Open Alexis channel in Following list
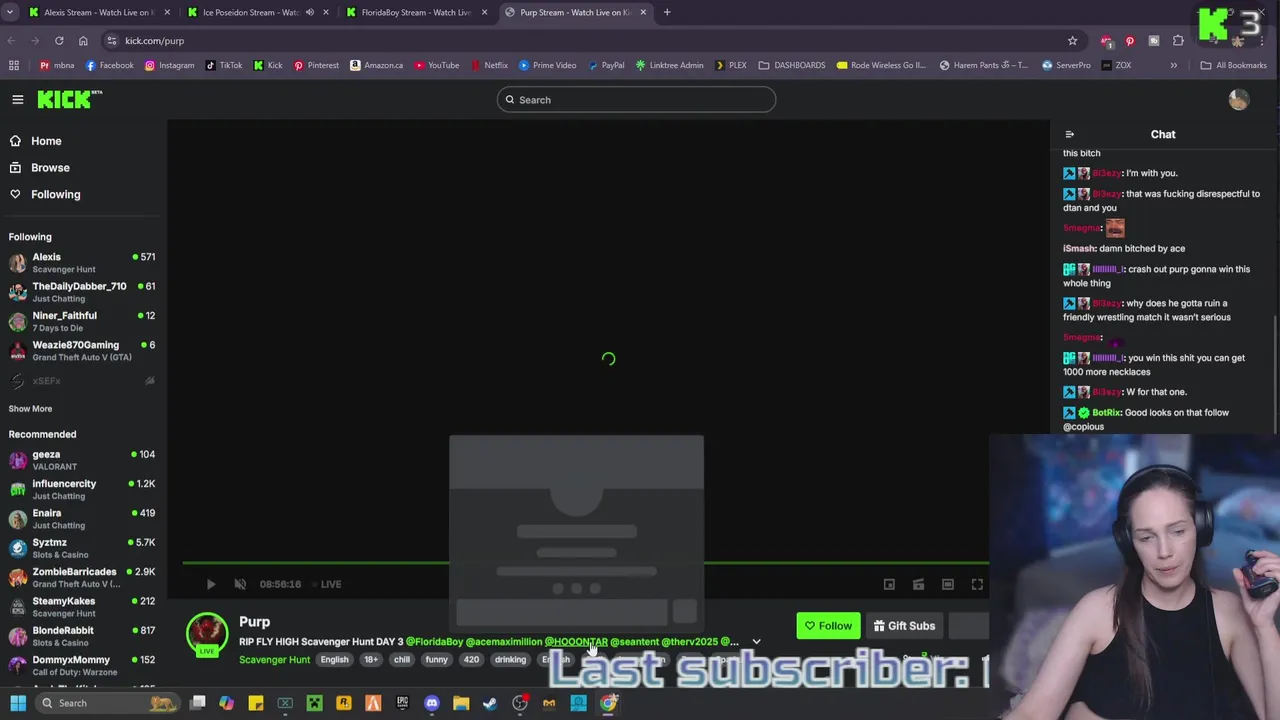1280x720 pixels. (83, 263)
